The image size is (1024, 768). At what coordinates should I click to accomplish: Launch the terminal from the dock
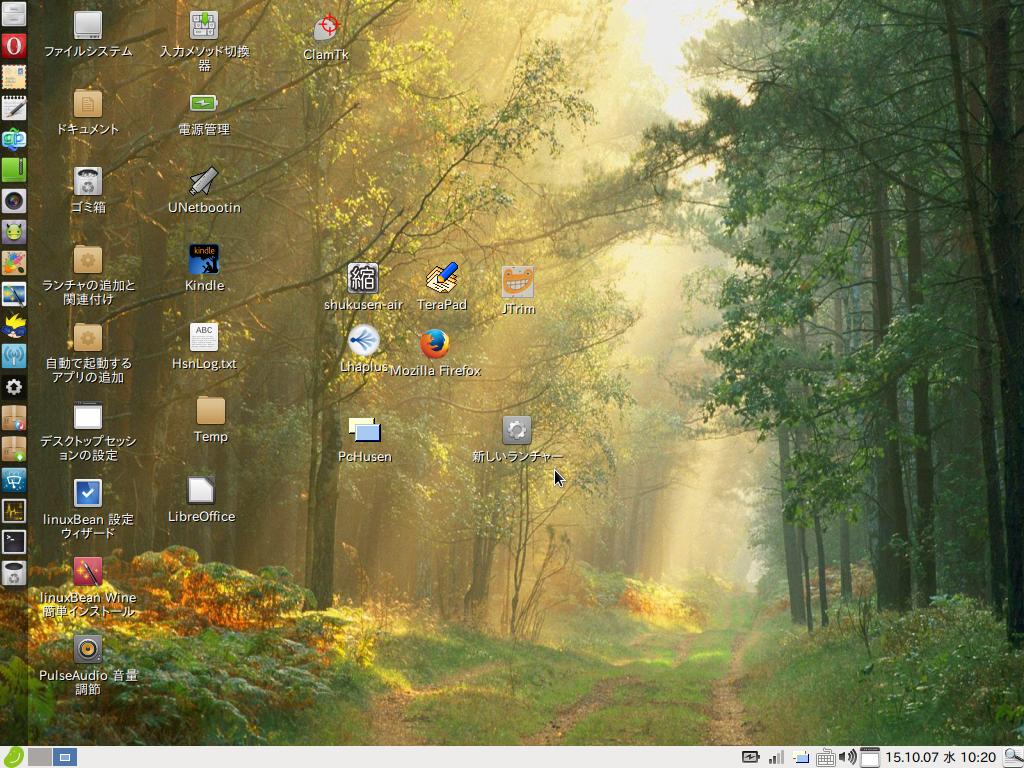pos(14,541)
